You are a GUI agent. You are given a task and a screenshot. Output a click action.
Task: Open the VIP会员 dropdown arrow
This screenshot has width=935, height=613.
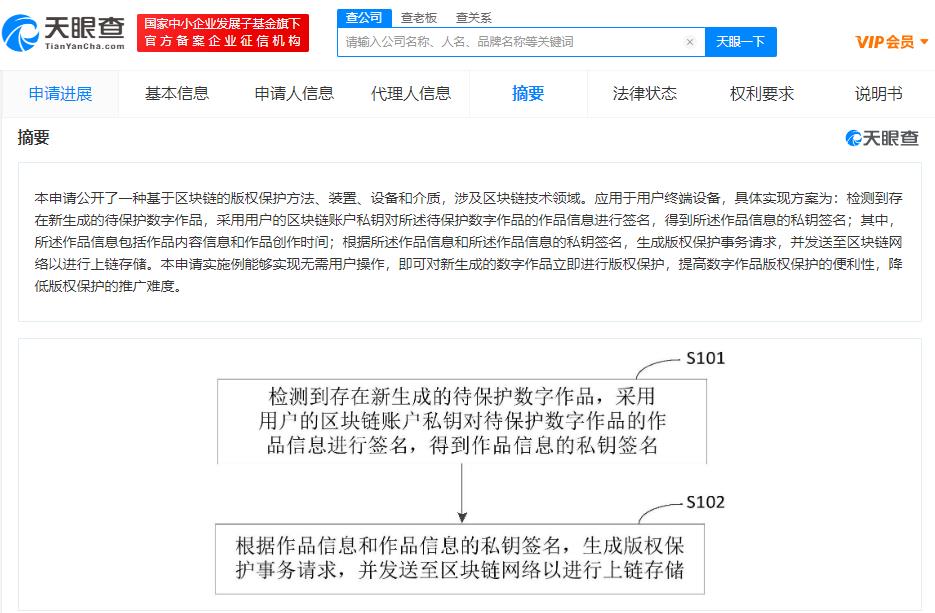pos(924,42)
